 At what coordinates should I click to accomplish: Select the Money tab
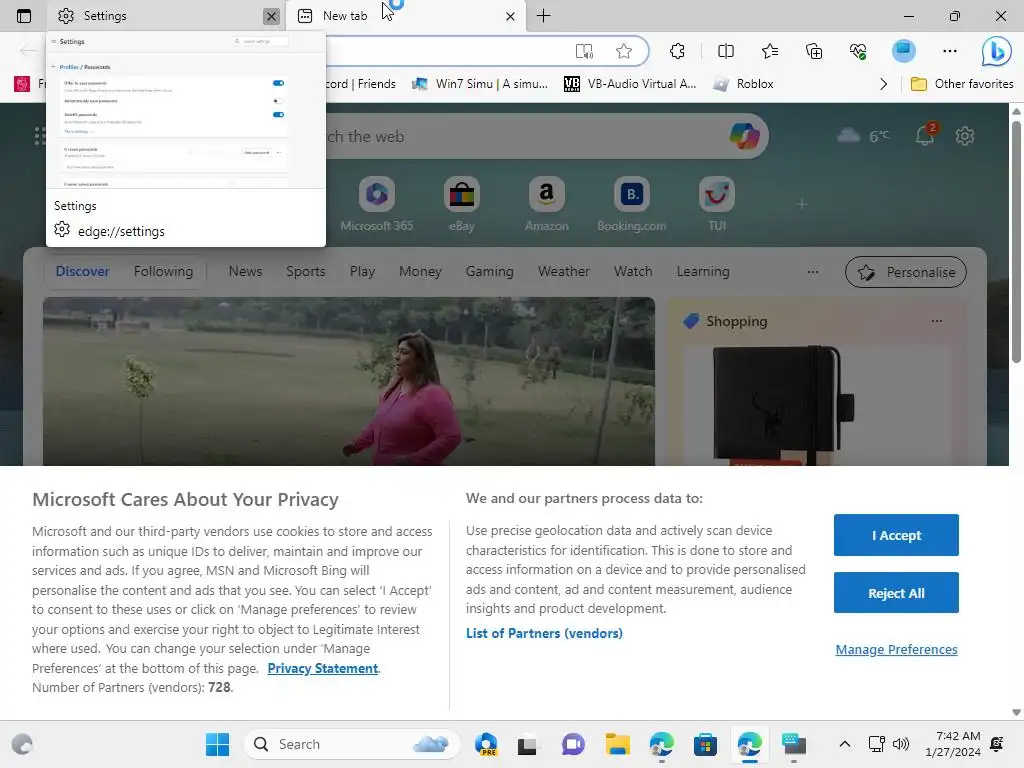tap(420, 271)
